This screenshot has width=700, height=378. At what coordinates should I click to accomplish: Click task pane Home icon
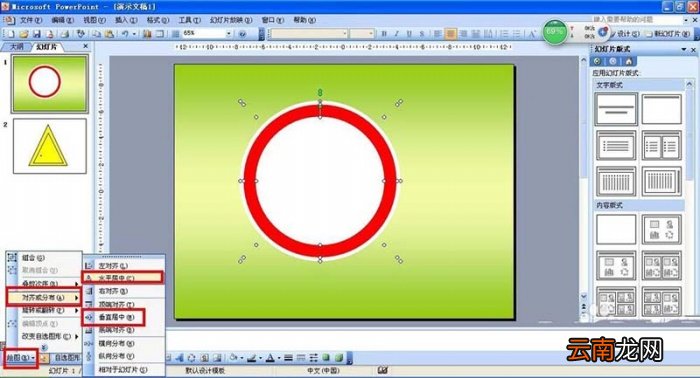(629, 61)
